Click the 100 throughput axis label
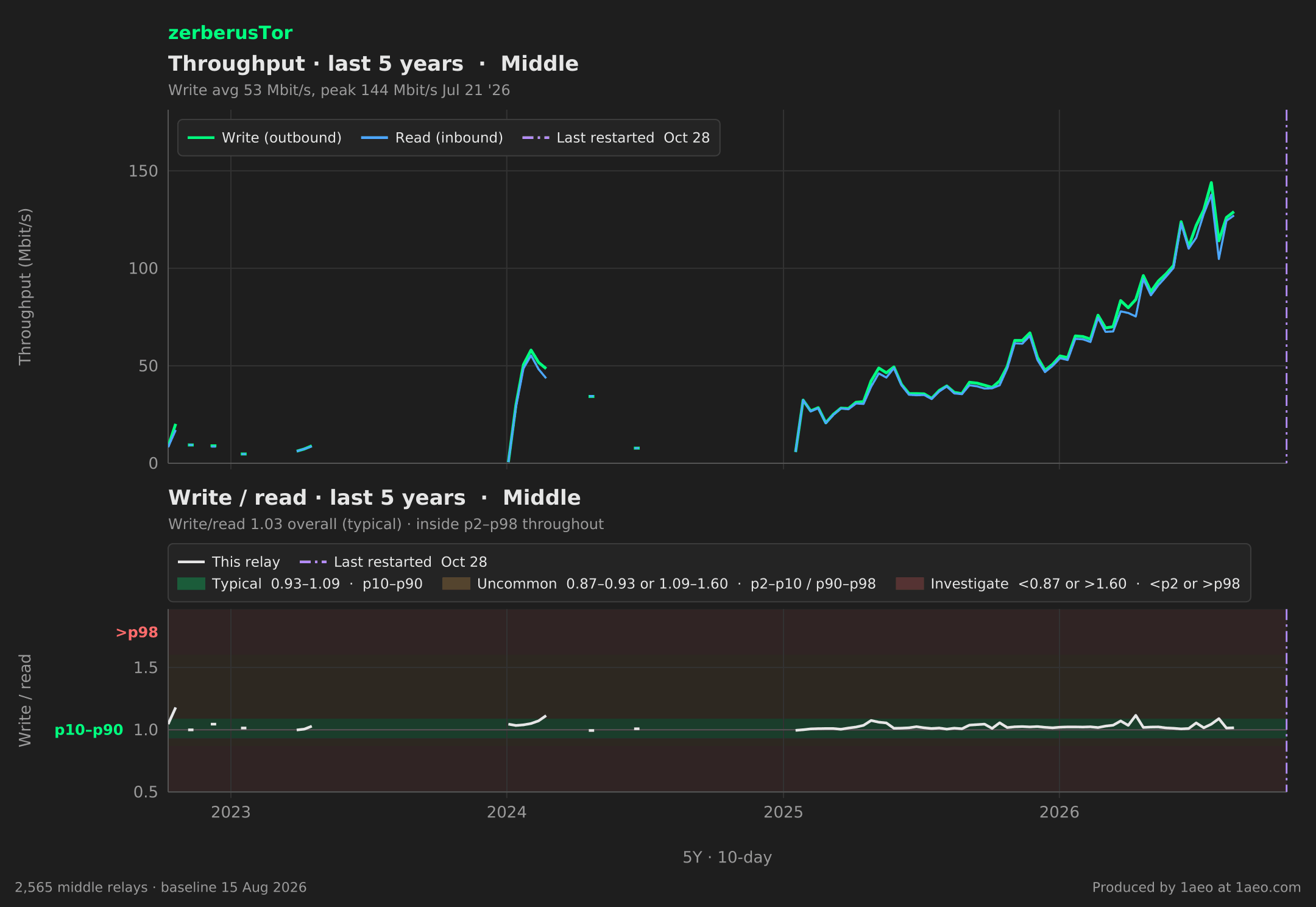This screenshot has width=1316, height=907. click(x=143, y=269)
